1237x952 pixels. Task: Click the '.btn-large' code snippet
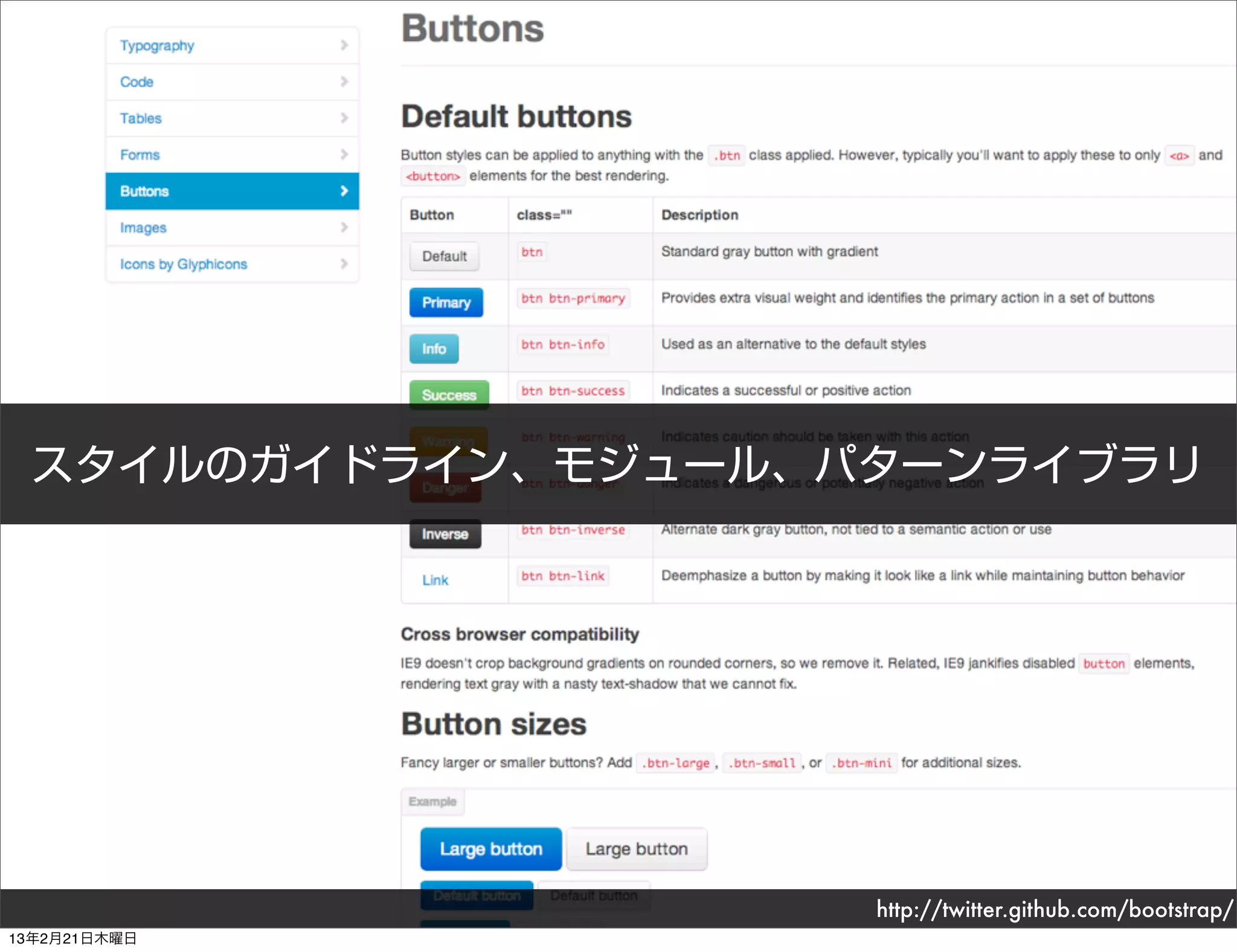point(676,763)
